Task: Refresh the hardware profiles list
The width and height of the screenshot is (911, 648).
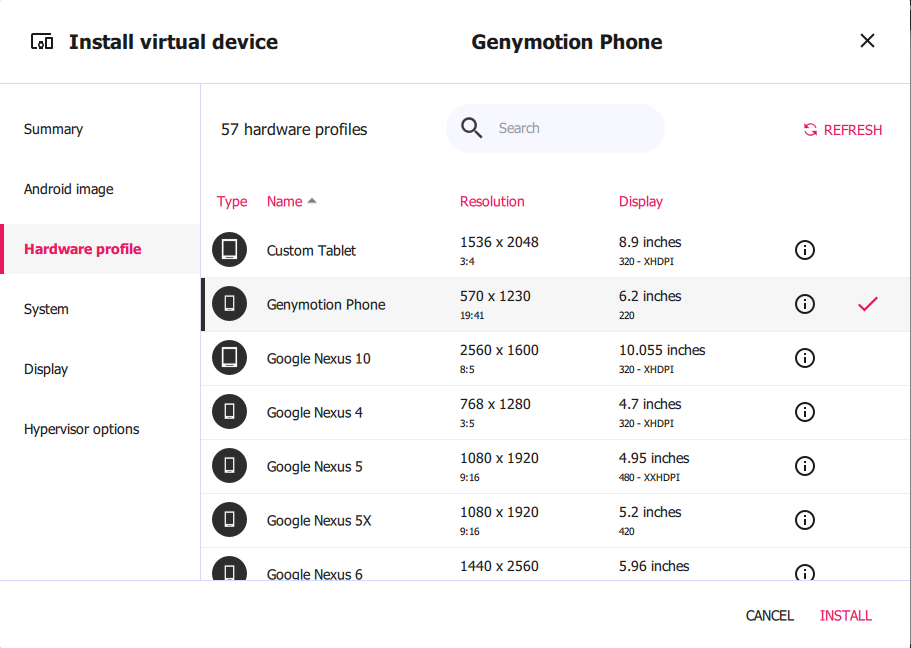Action: pos(842,130)
